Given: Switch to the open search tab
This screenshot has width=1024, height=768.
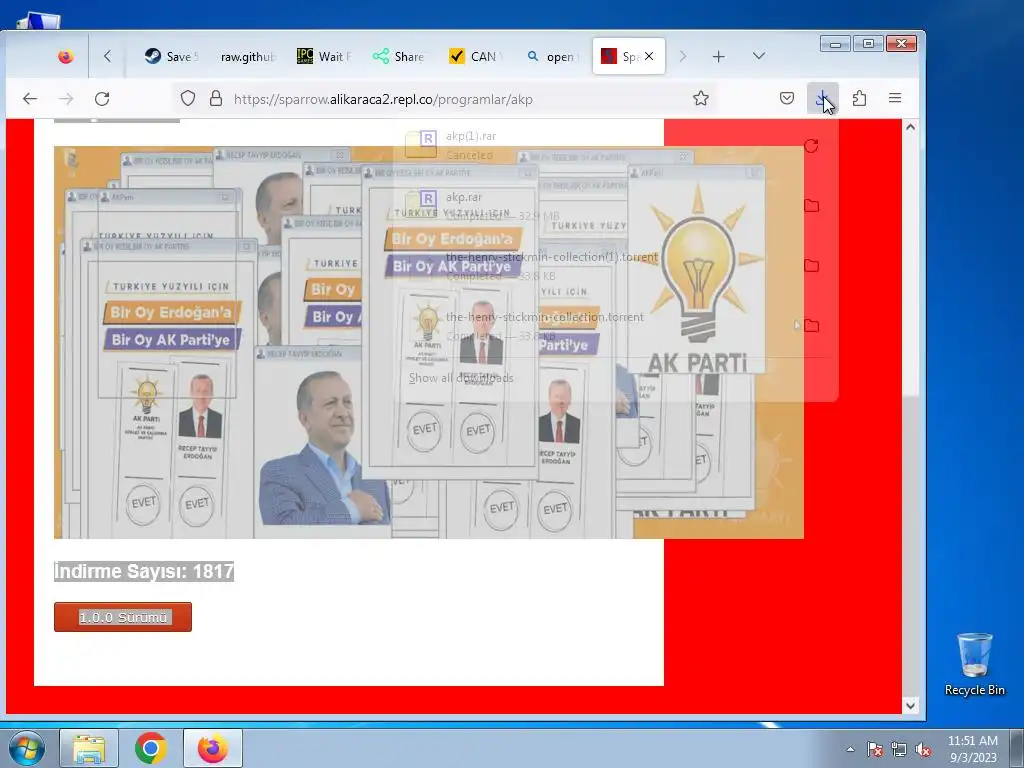Looking at the screenshot, I should [552, 57].
